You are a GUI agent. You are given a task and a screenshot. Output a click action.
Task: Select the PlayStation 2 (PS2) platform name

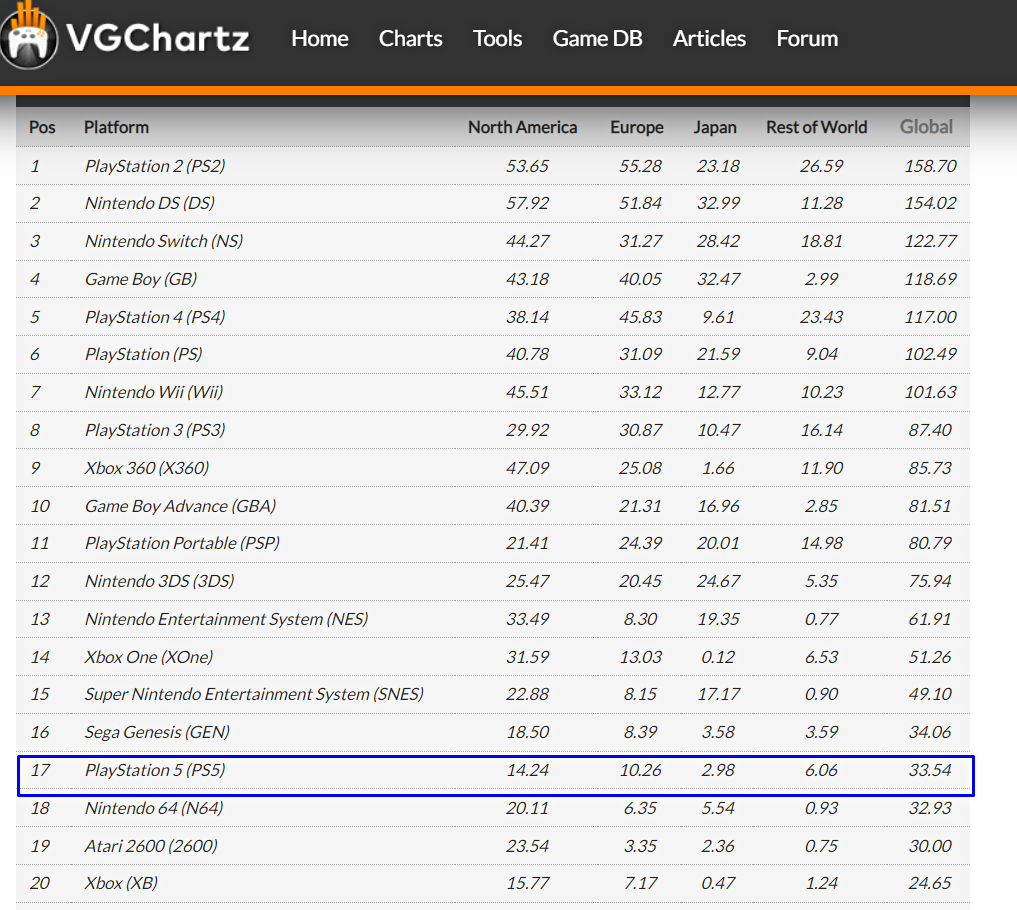pos(155,166)
